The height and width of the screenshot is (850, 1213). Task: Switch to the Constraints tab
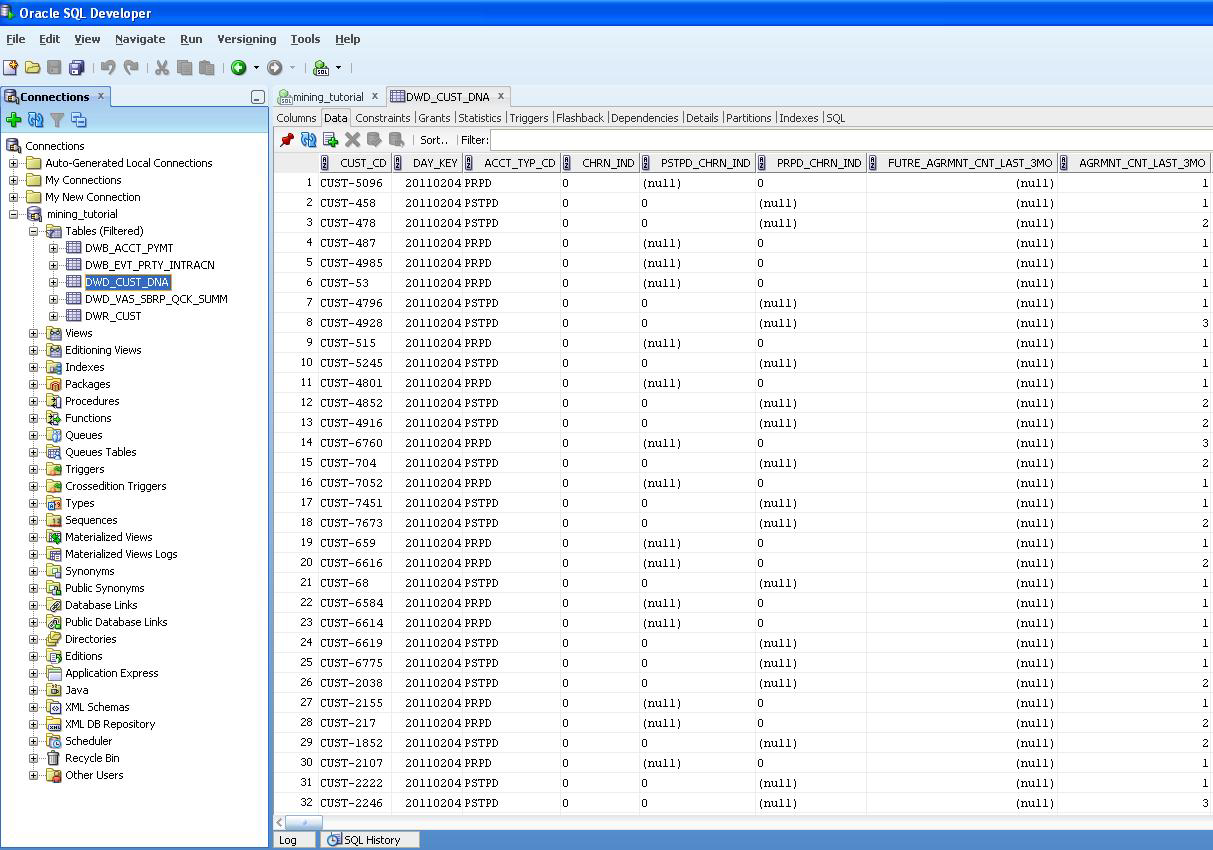click(x=382, y=118)
